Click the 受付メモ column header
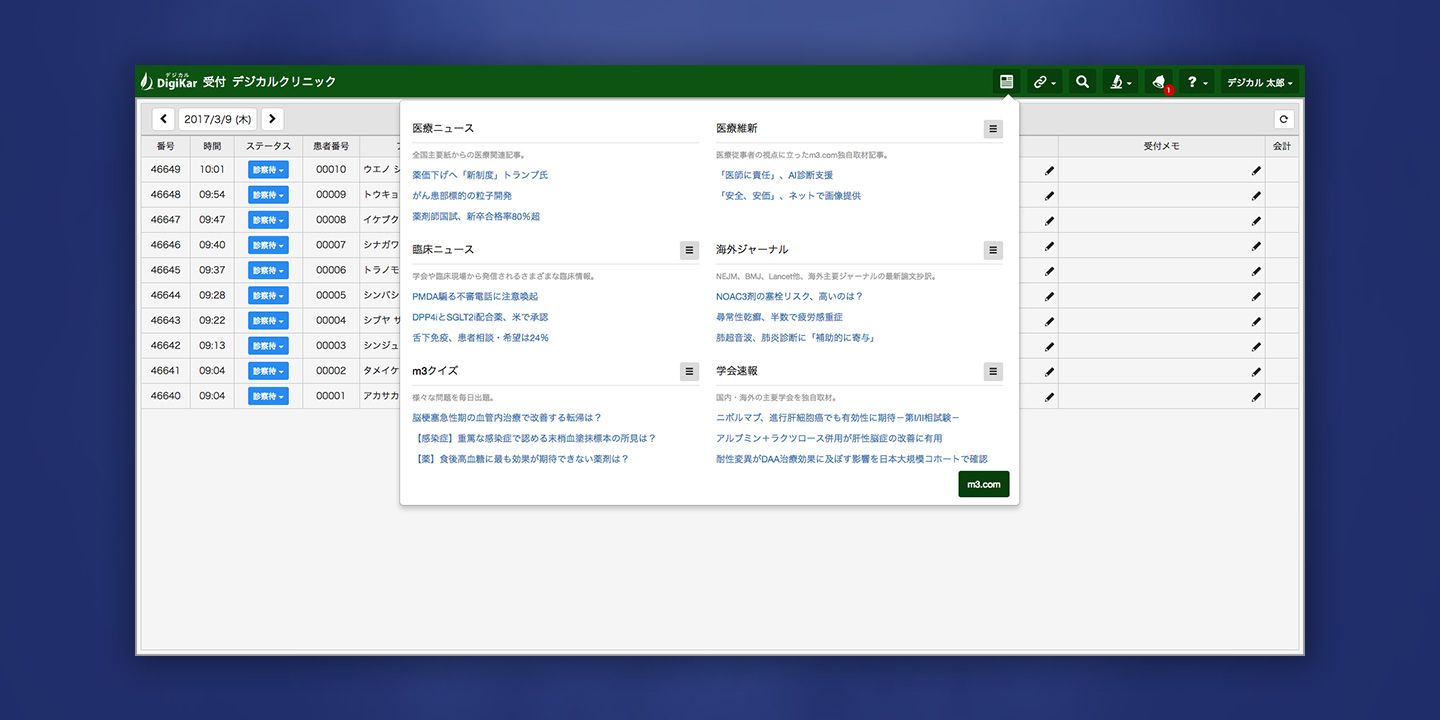Viewport: 1440px width, 720px height. click(x=1162, y=146)
